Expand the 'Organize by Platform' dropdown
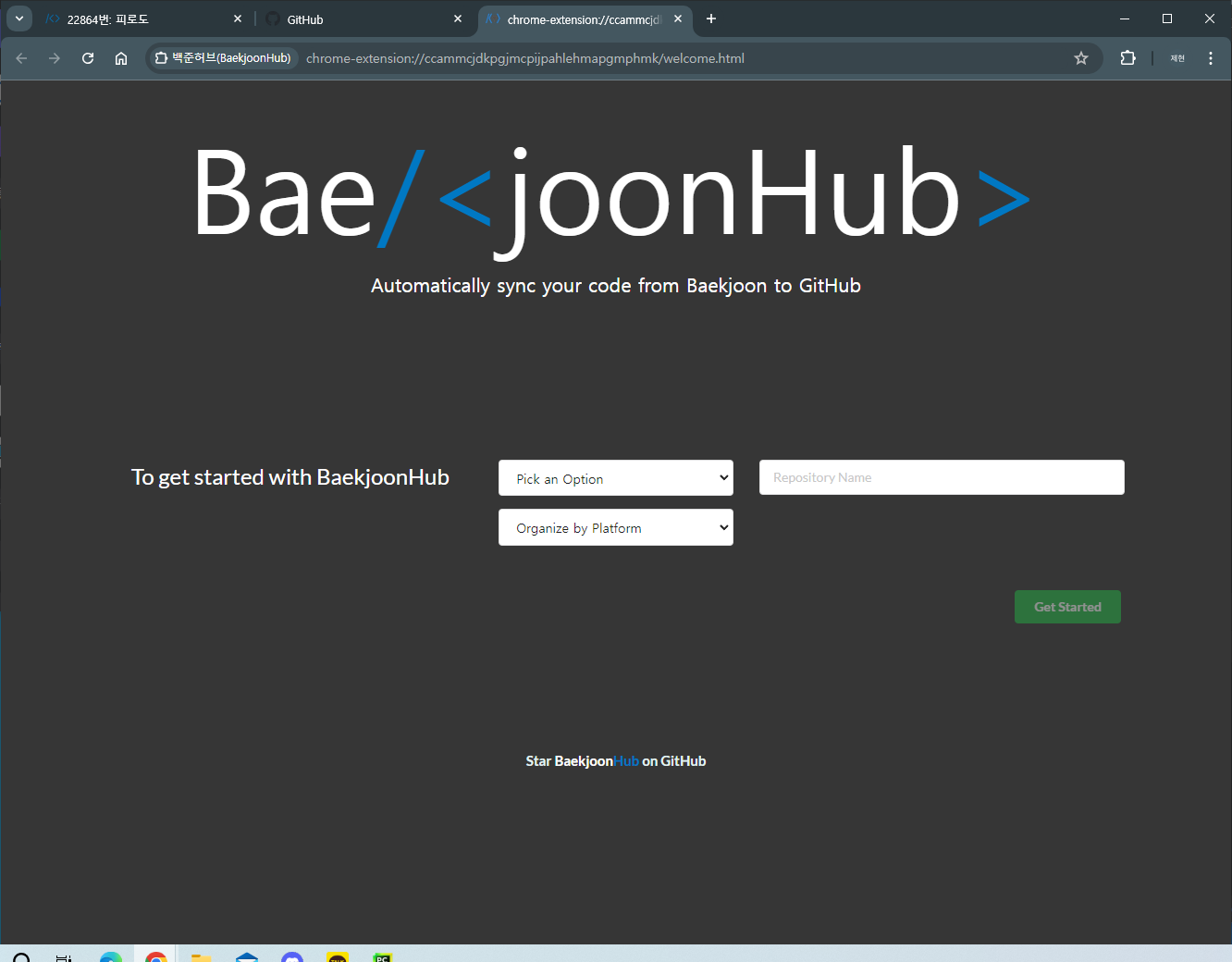Image resolution: width=1232 pixels, height=962 pixels. (616, 527)
